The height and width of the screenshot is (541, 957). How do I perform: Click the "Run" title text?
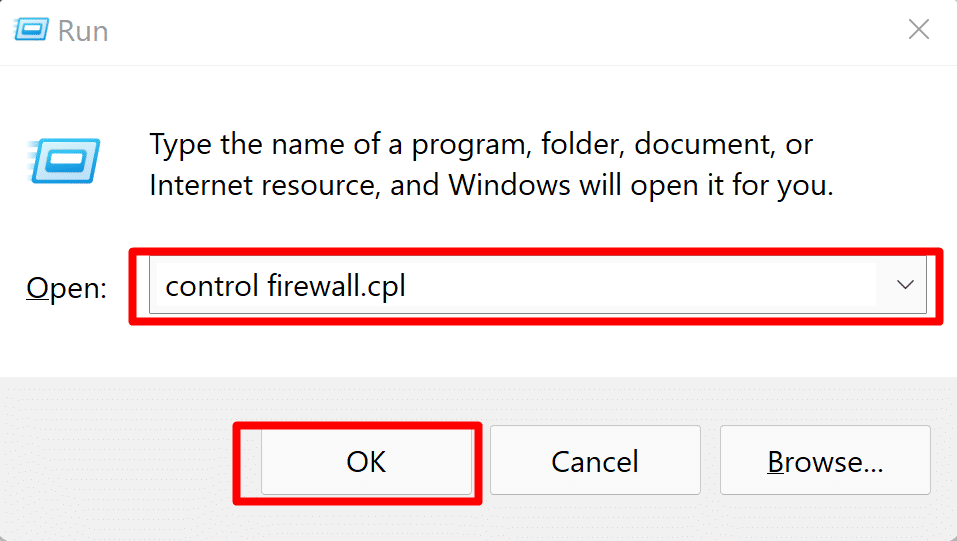(82, 30)
